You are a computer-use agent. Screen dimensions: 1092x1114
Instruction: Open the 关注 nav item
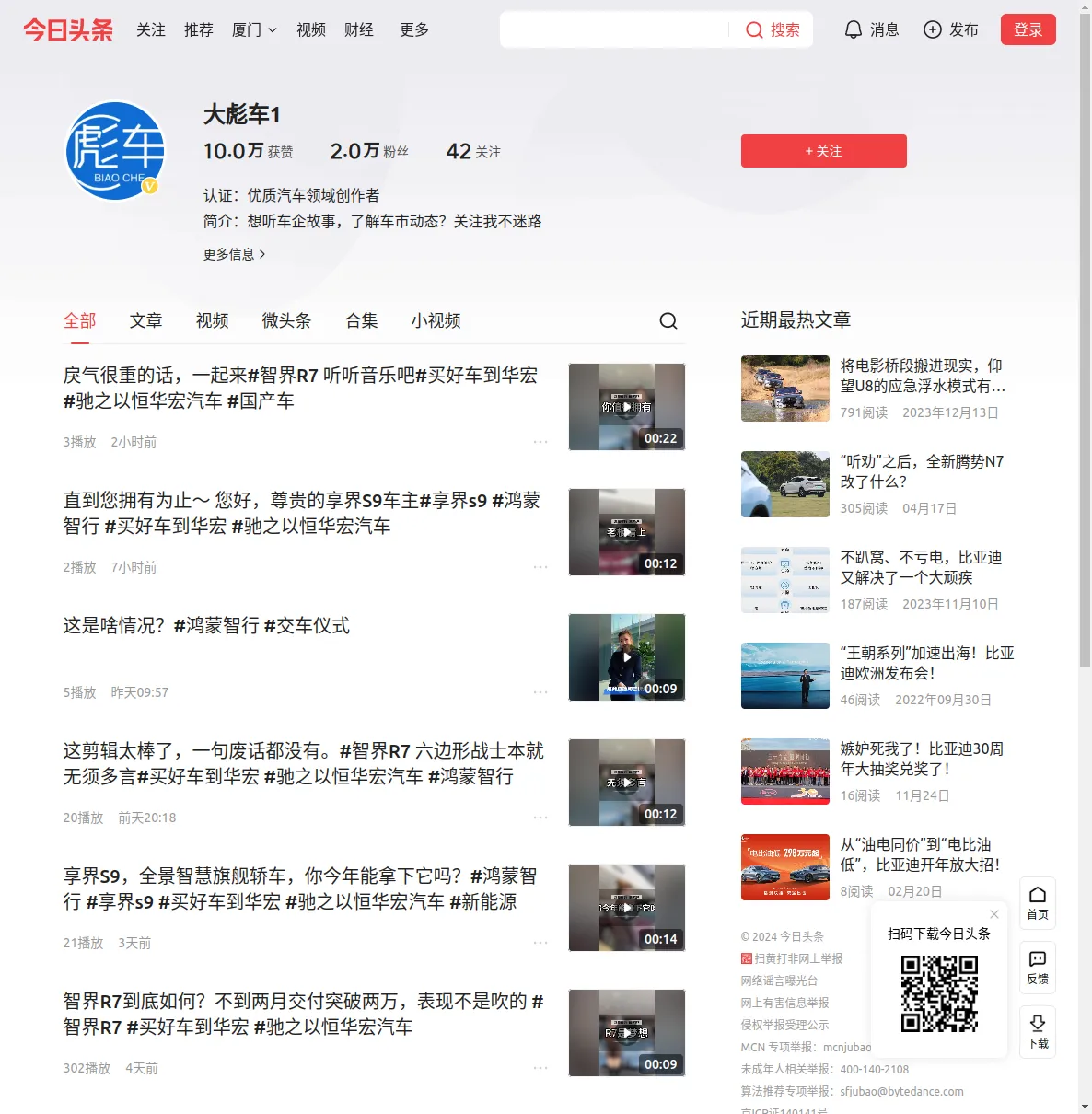(x=151, y=30)
